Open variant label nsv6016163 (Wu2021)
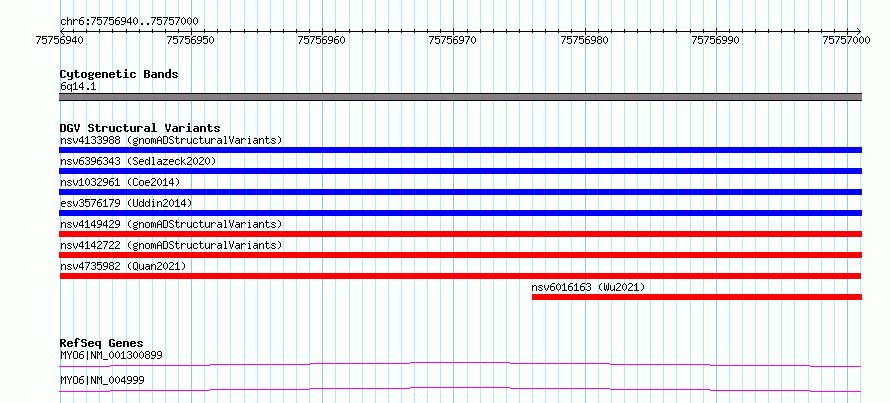The height and width of the screenshot is (403, 890). click(588, 287)
